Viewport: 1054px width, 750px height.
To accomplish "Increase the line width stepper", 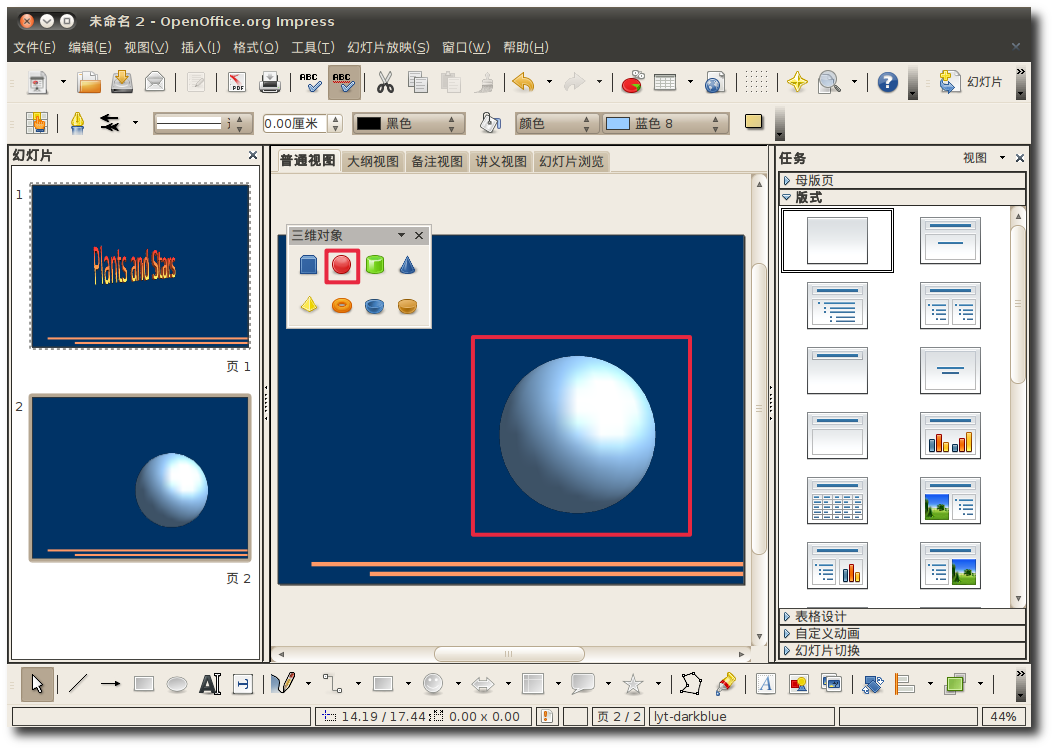I will click(x=335, y=119).
